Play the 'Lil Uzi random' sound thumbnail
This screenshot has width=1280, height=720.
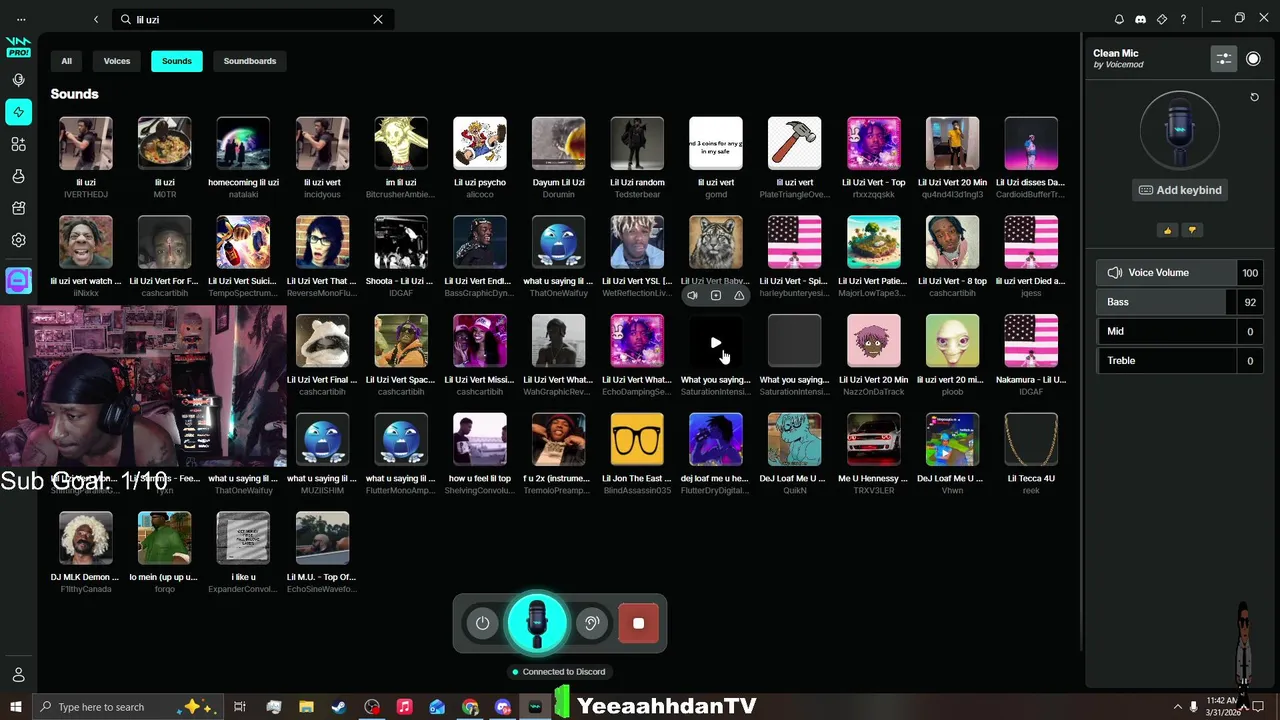pyautogui.click(x=637, y=144)
